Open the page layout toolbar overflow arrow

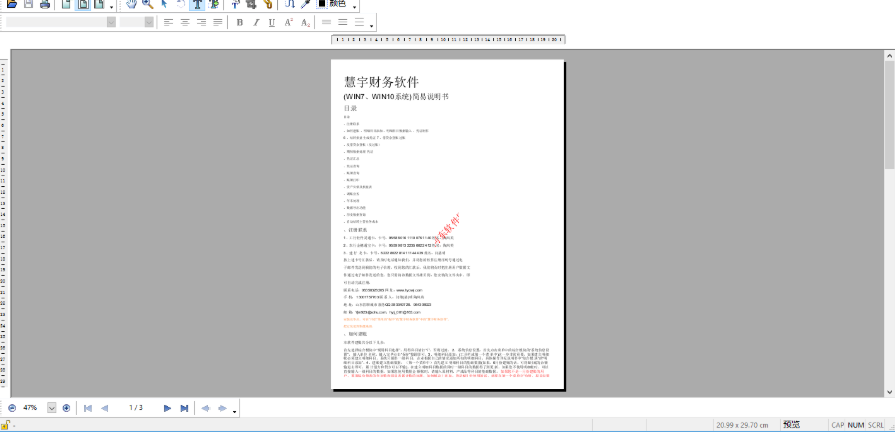111,7
